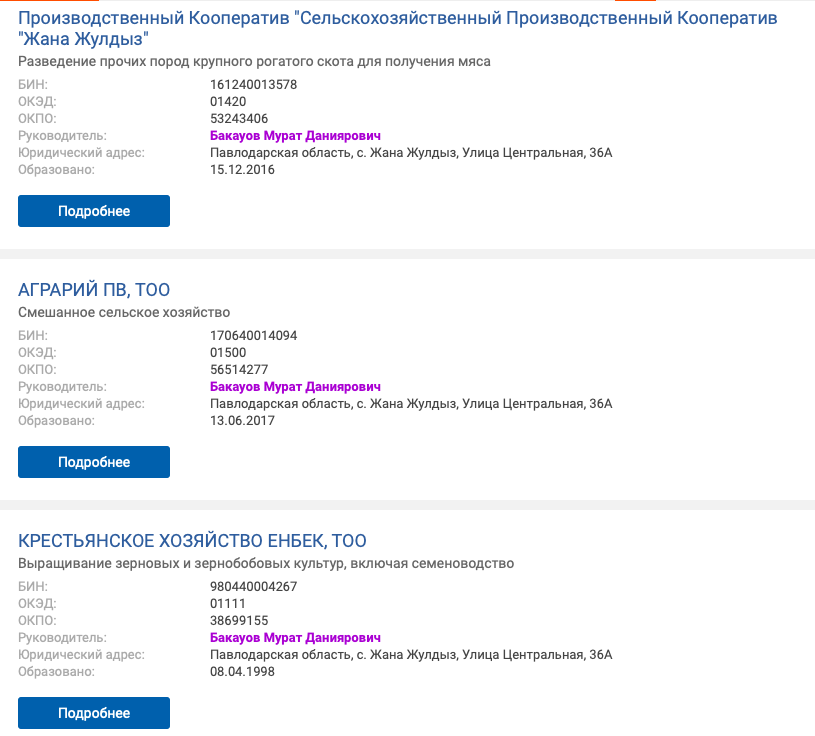Viewport: 815px width, 736px height.
Task: Open the "Жана Жулдыз" production cooperative title link
Action: click(398, 18)
